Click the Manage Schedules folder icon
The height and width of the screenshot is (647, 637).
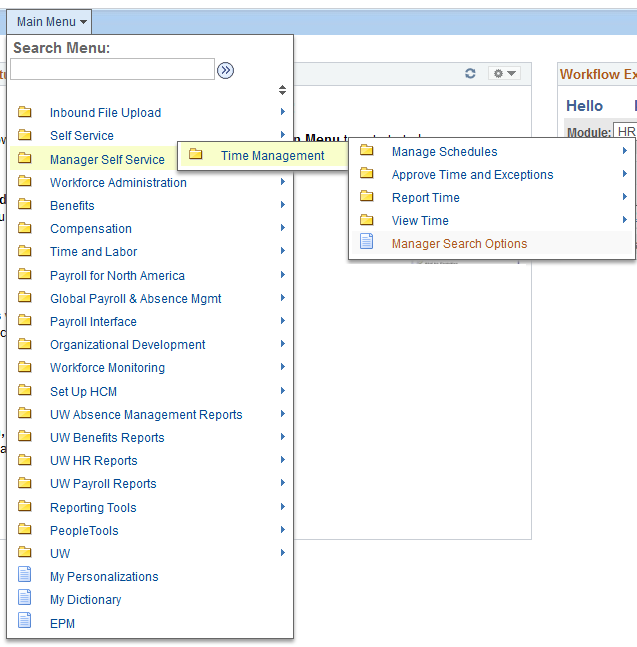pos(367,151)
